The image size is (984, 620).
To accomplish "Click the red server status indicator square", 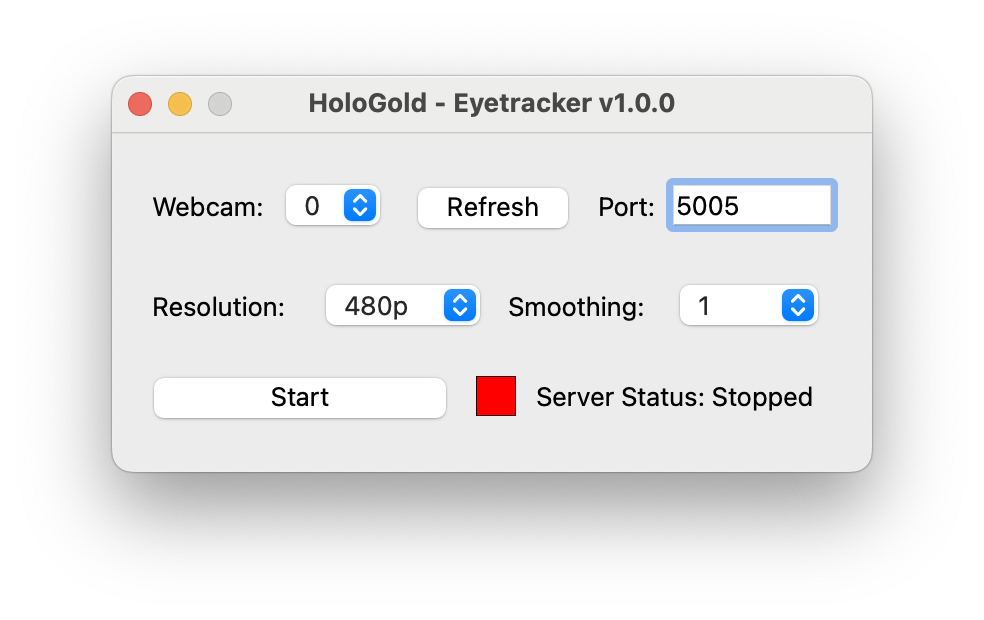I will coord(496,396).
